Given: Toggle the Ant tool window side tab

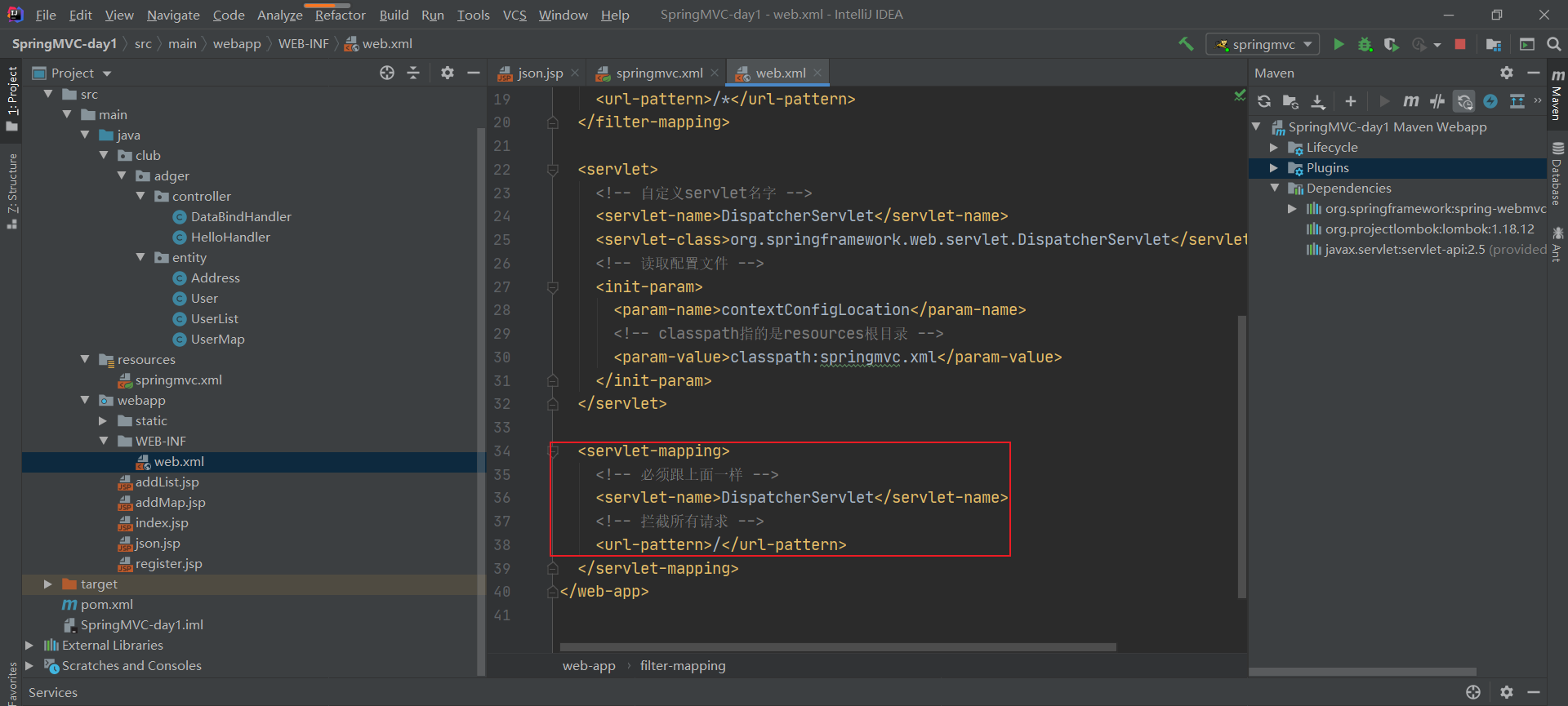Looking at the screenshot, I should tap(1557, 245).
